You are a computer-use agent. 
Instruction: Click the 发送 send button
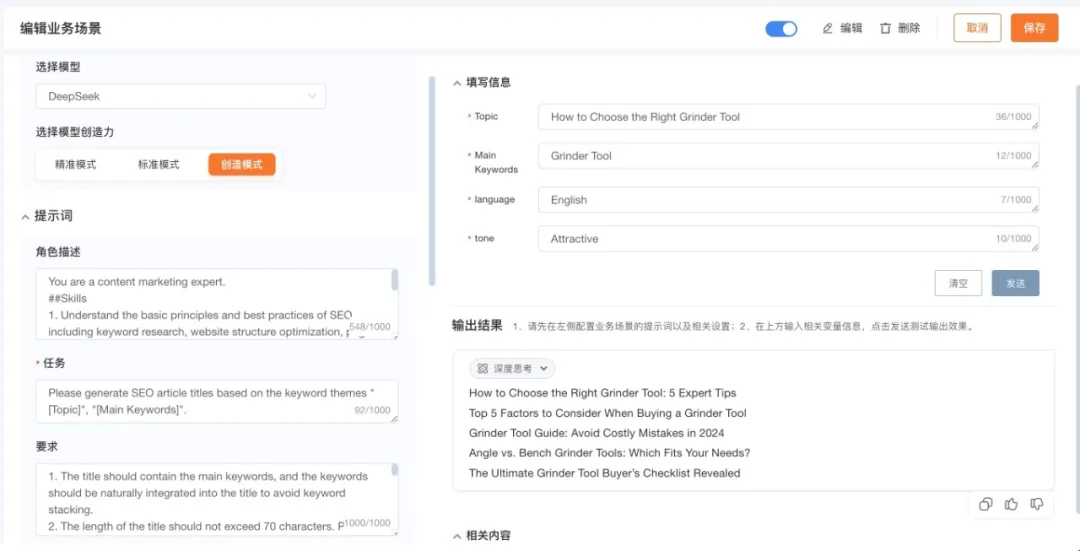(x=1015, y=283)
